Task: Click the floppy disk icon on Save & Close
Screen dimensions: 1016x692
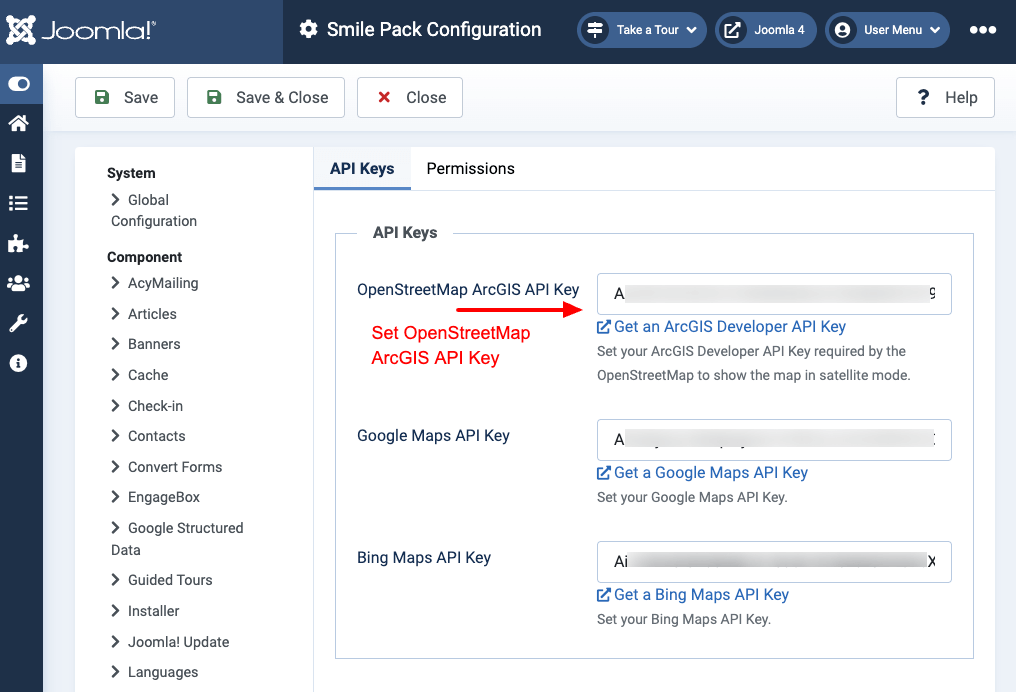Action: [x=214, y=97]
